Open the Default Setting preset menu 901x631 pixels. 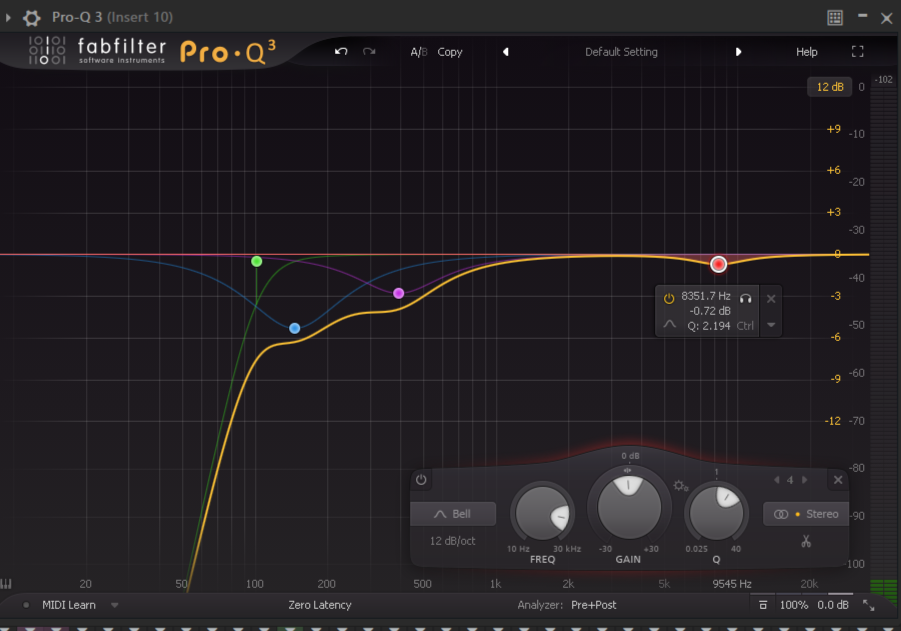pyautogui.click(x=621, y=52)
